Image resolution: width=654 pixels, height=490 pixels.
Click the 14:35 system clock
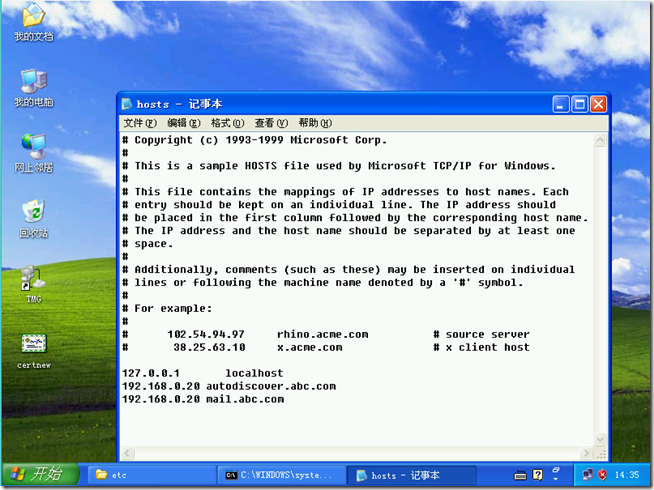(x=626, y=475)
